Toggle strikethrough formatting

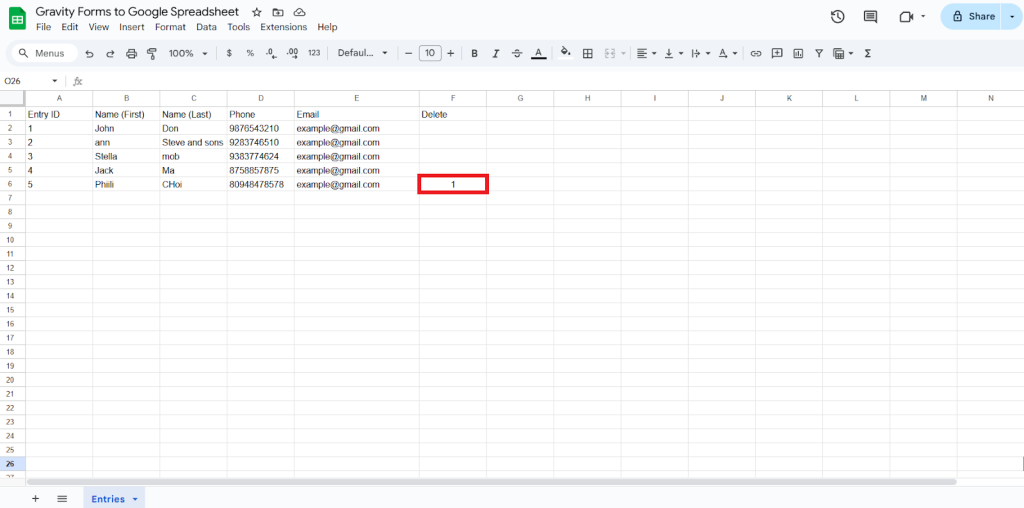point(517,54)
